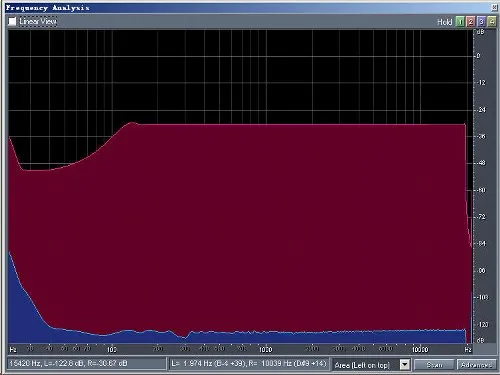This screenshot has height=375, width=500.
Task: Activate the blue Hold 3 button
Action: [481, 22]
